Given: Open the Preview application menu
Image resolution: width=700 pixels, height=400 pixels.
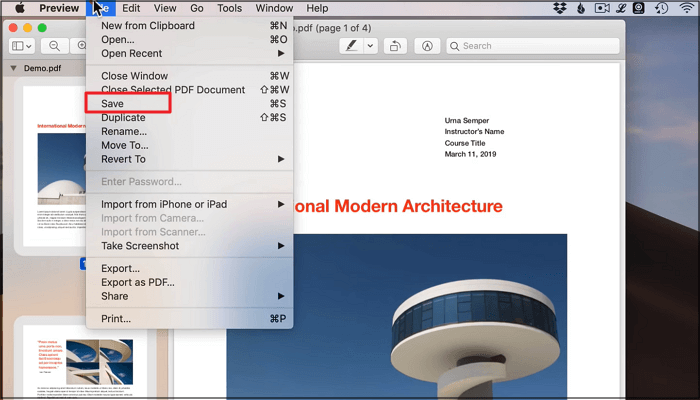Looking at the screenshot, I should click(59, 8).
